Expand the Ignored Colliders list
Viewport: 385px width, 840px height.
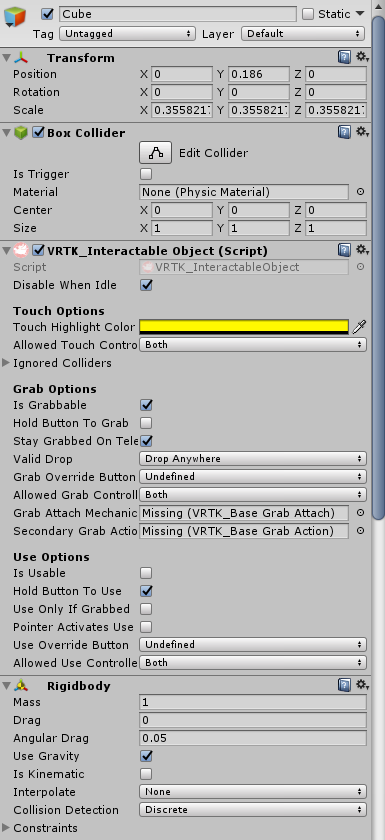(x=6, y=363)
